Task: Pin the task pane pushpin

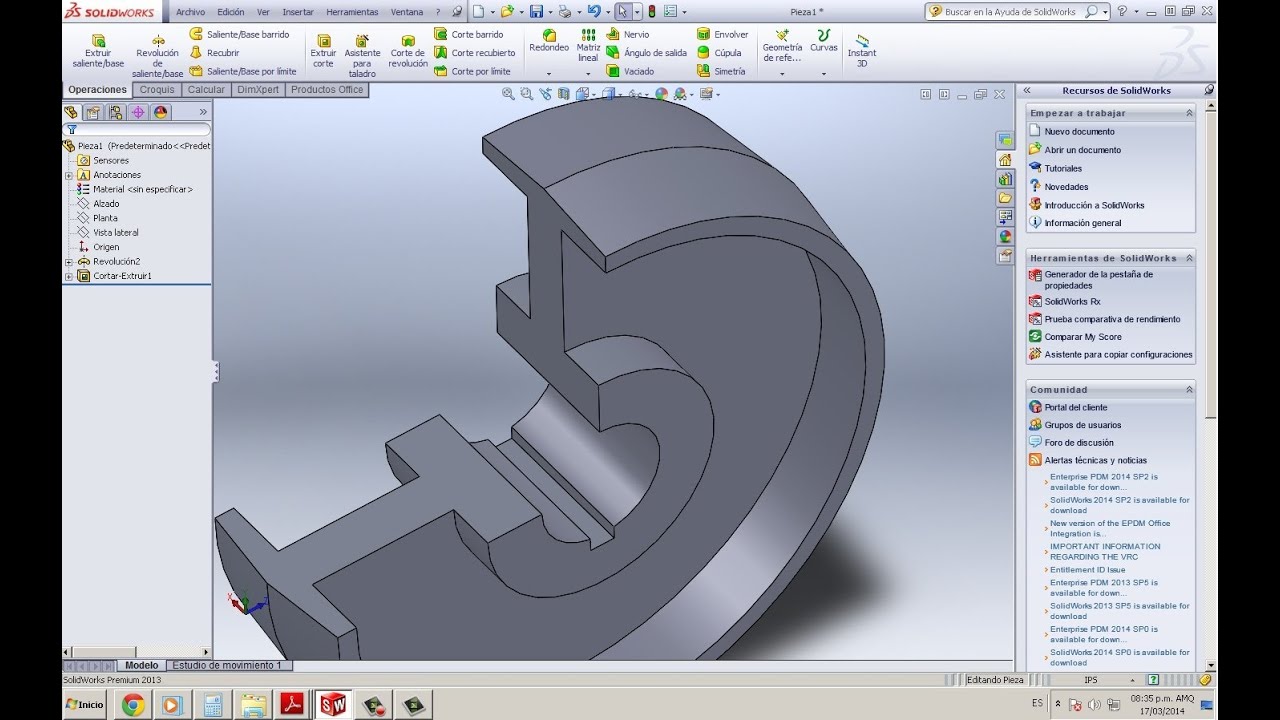Action: (1209, 90)
